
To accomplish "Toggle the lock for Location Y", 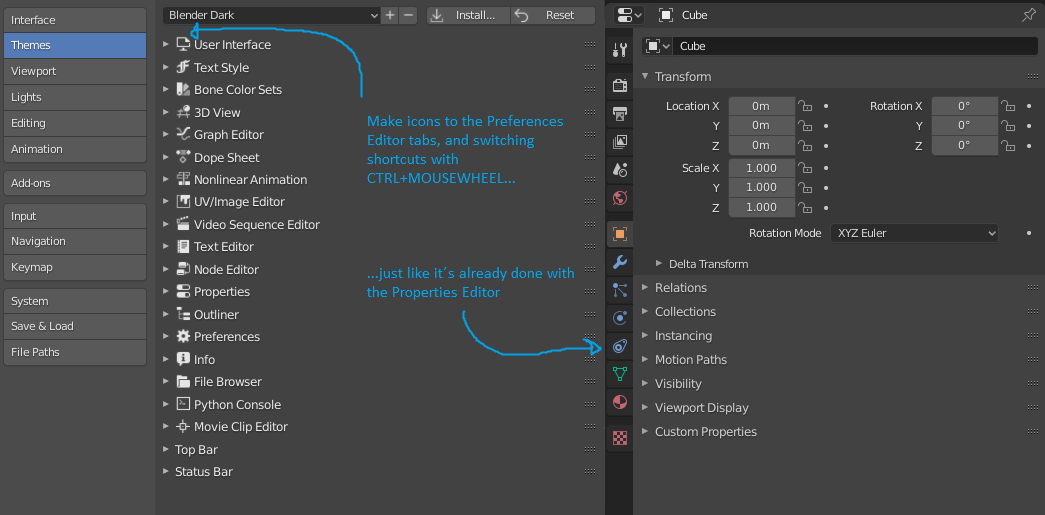I will (x=806, y=125).
